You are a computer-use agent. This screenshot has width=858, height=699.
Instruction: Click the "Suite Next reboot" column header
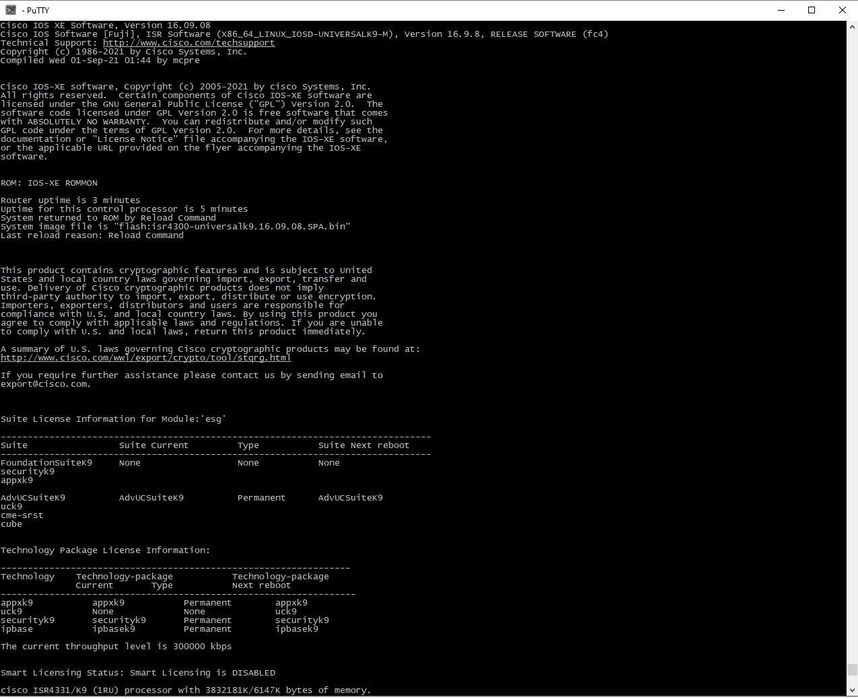point(364,445)
